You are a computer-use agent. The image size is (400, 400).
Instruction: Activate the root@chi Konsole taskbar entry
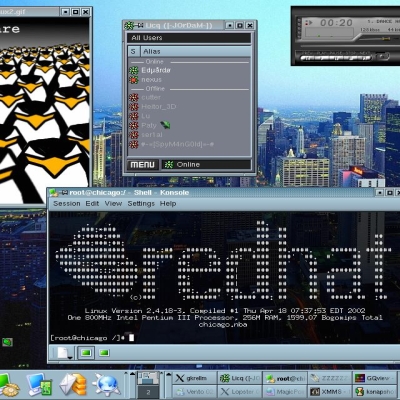pyautogui.click(x=285, y=378)
